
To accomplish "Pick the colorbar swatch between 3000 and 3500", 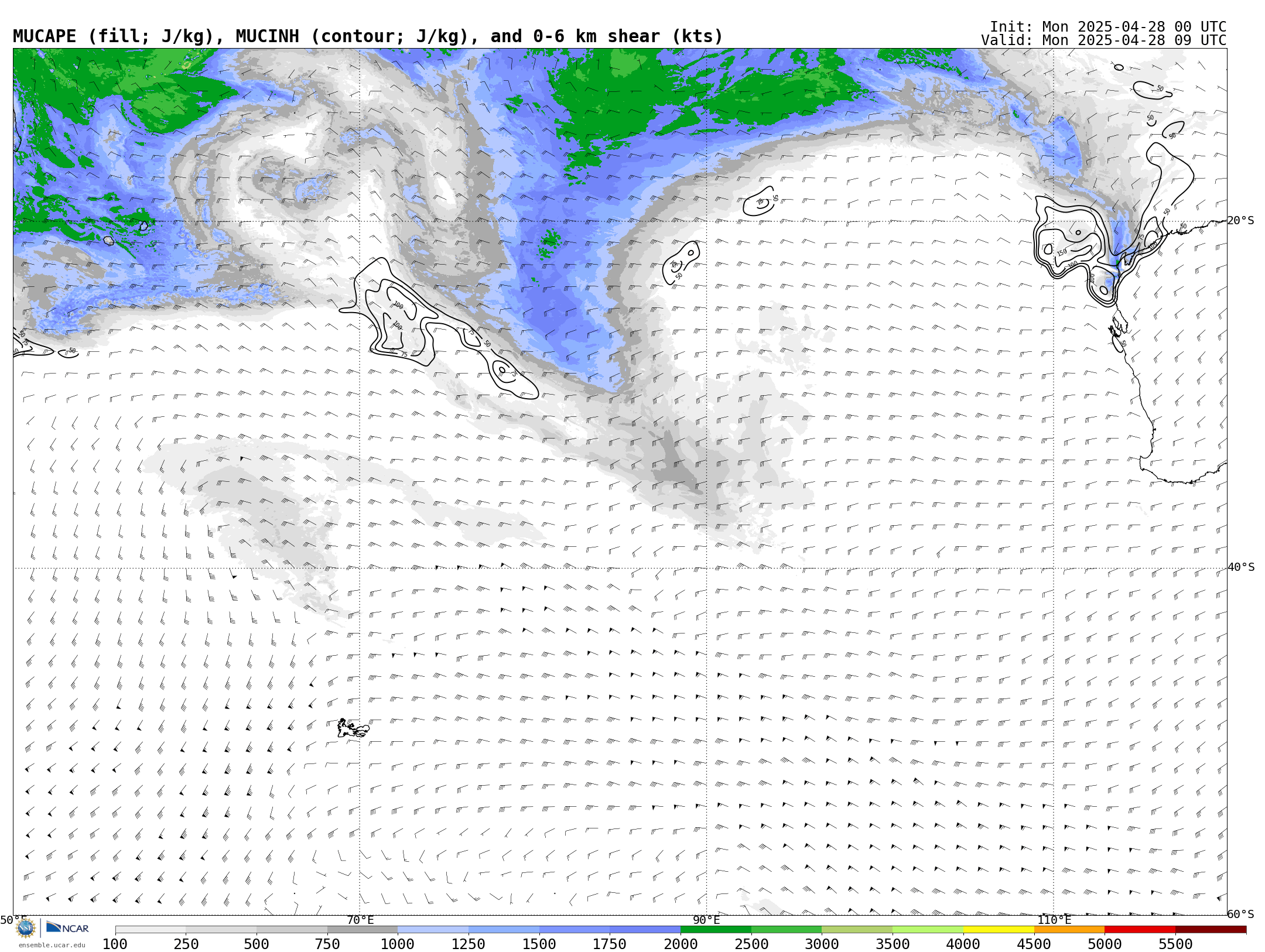I will click(857, 930).
